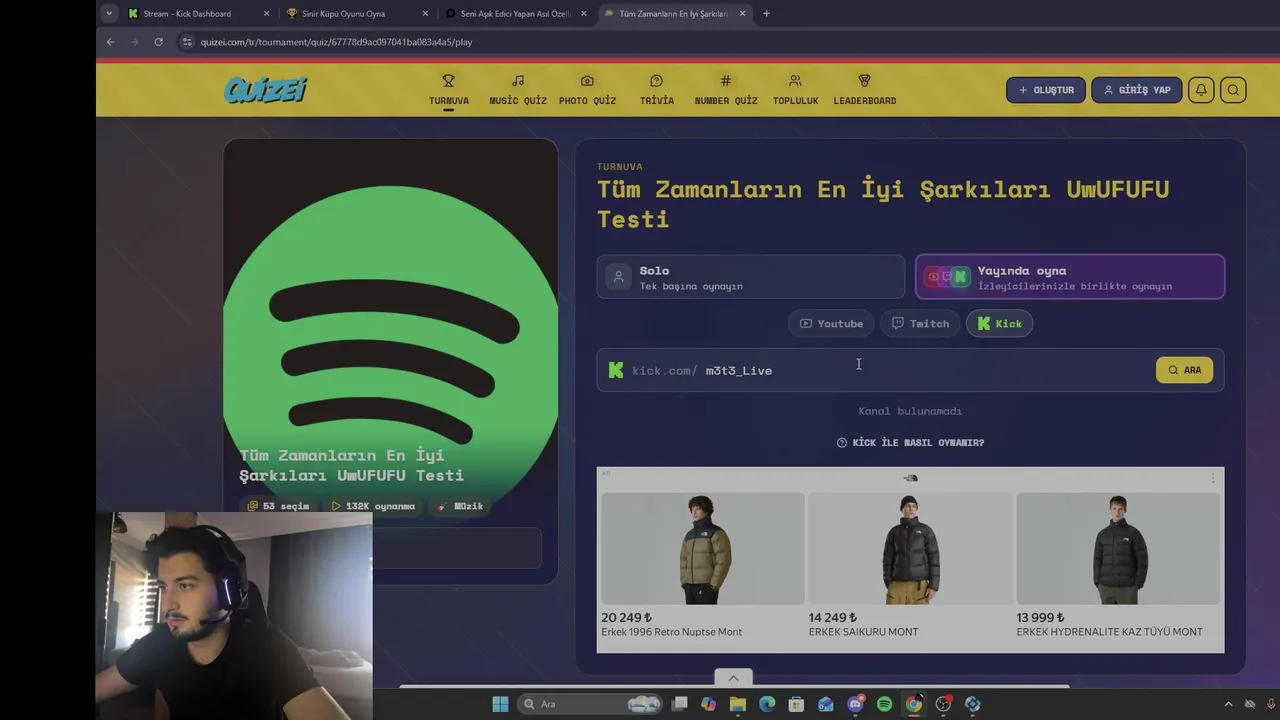Click the kick.com channel name input field
This screenshot has width=1280, height=720.
(x=875, y=370)
